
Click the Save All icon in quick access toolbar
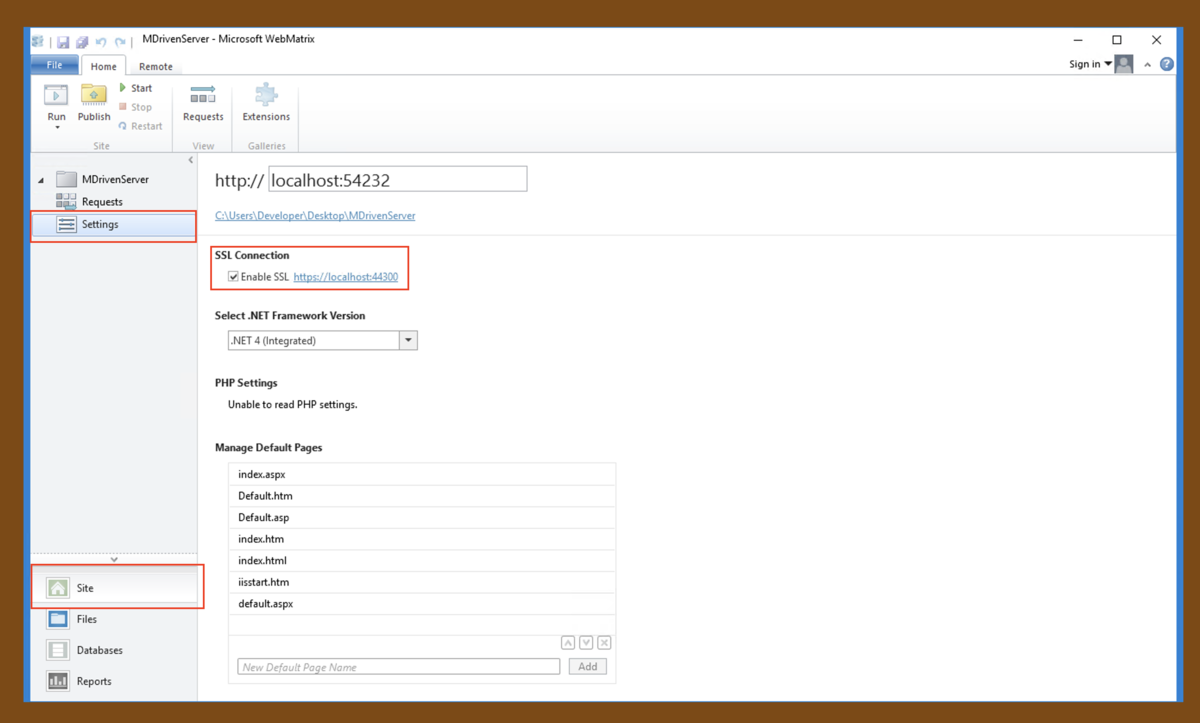click(82, 42)
